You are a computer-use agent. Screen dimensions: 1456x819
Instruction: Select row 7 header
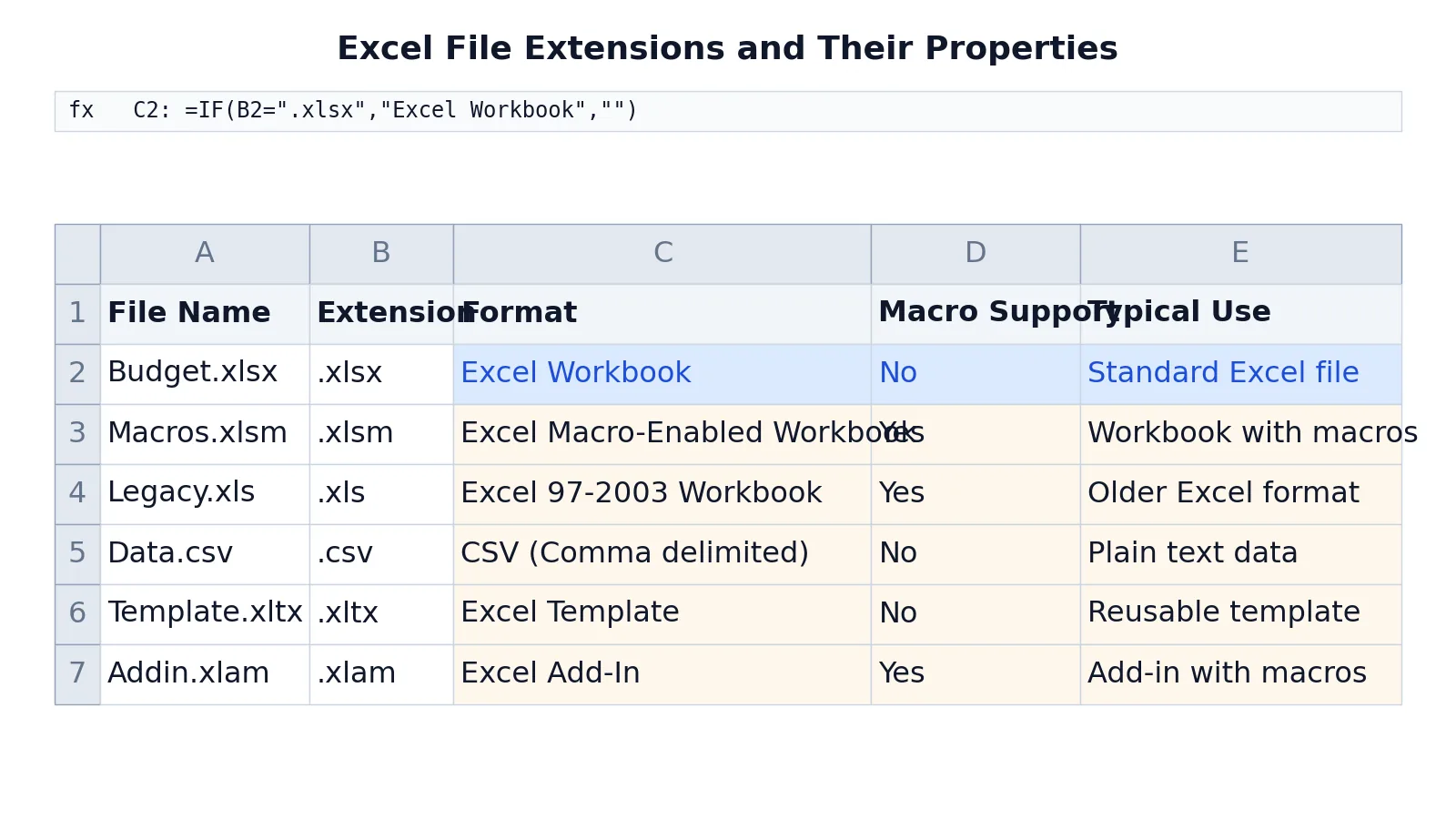77,674
